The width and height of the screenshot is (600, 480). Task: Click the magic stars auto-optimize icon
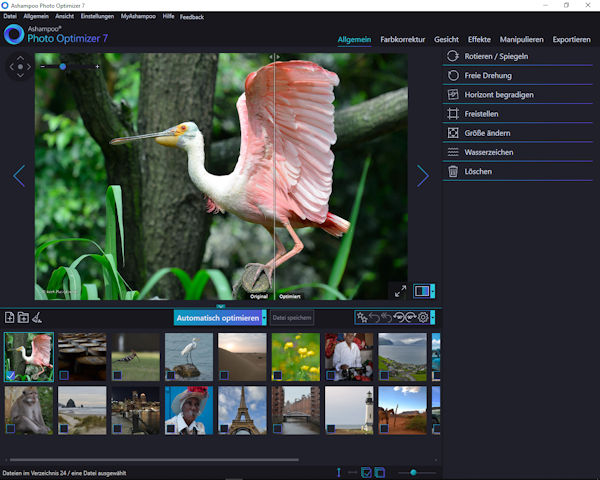(x=362, y=317)
